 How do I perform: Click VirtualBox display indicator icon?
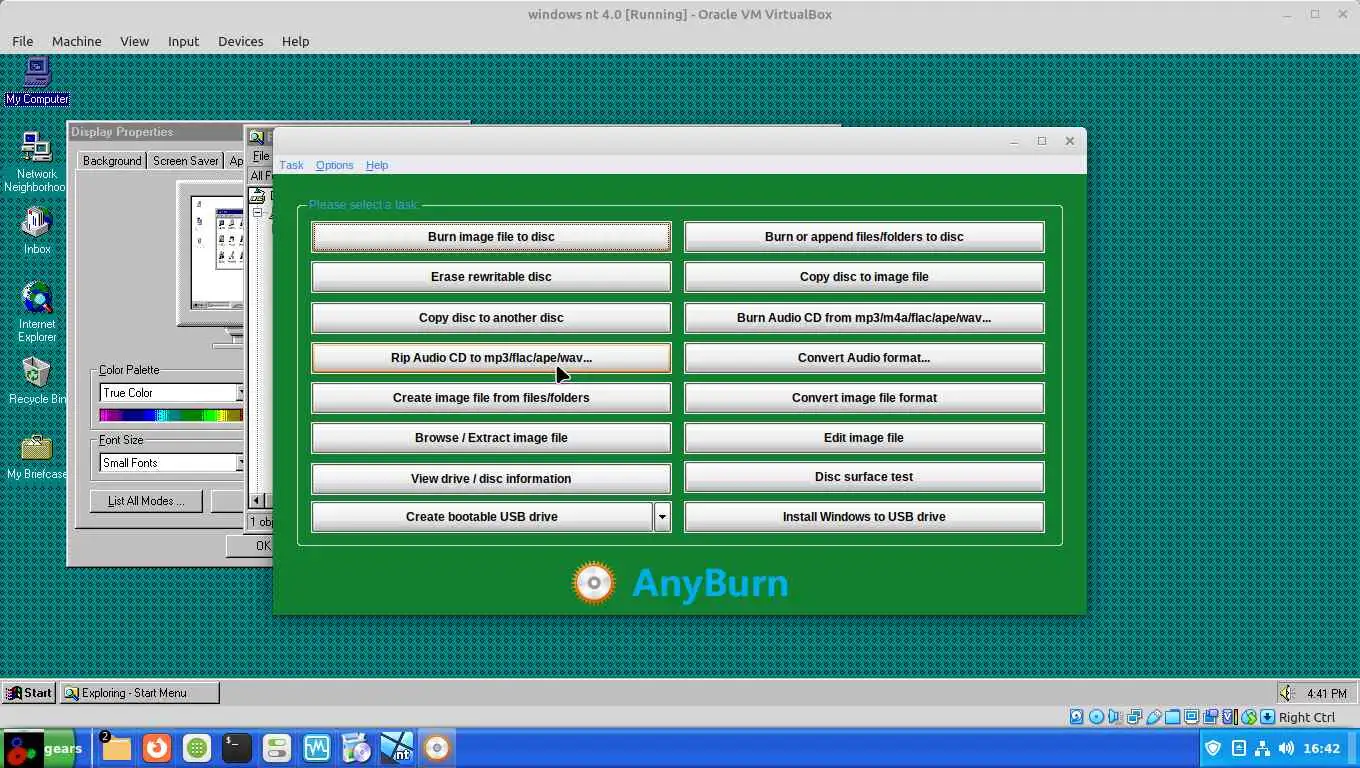coord(1191,717)
